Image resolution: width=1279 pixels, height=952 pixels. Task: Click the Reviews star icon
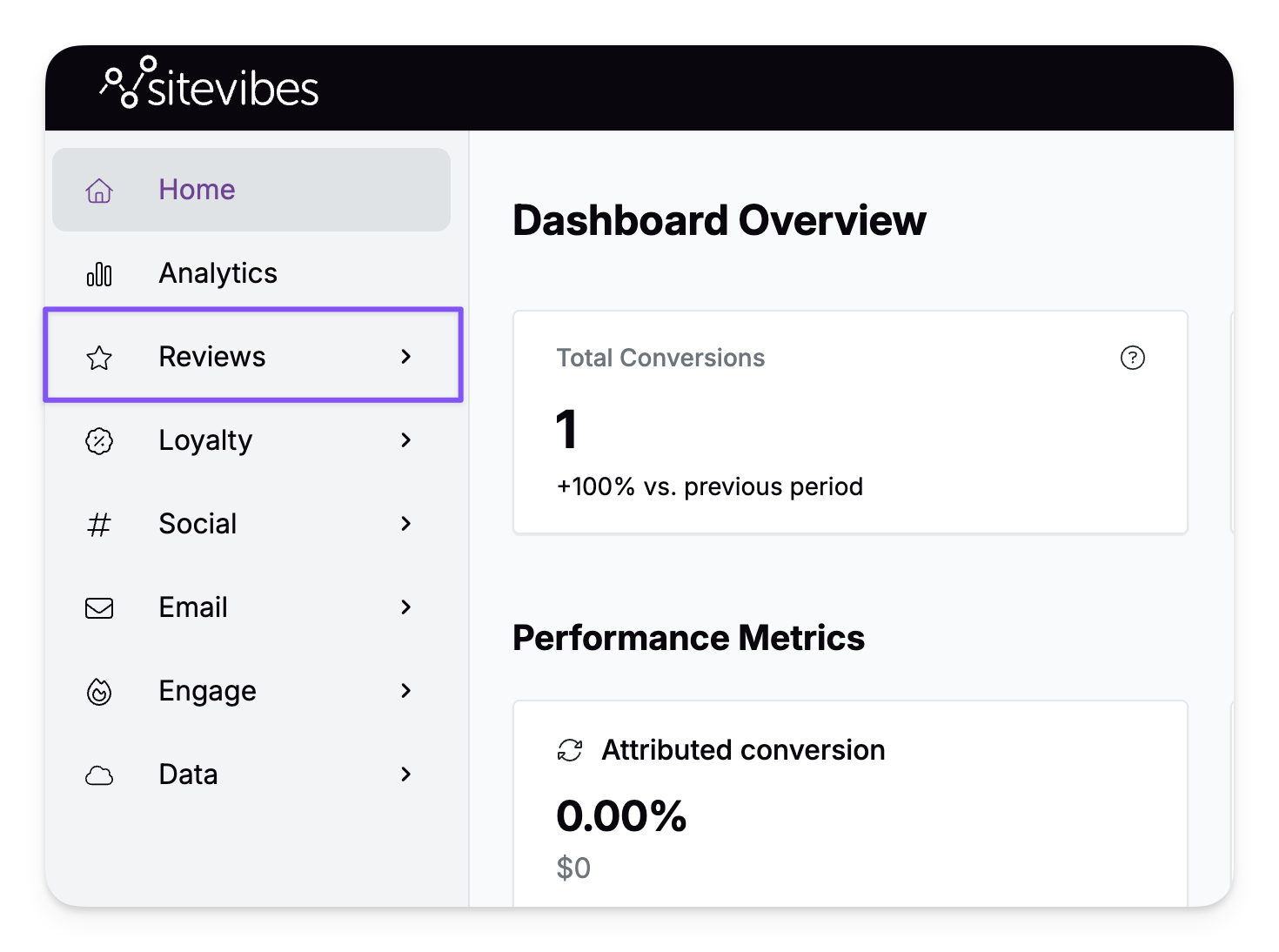99,358
